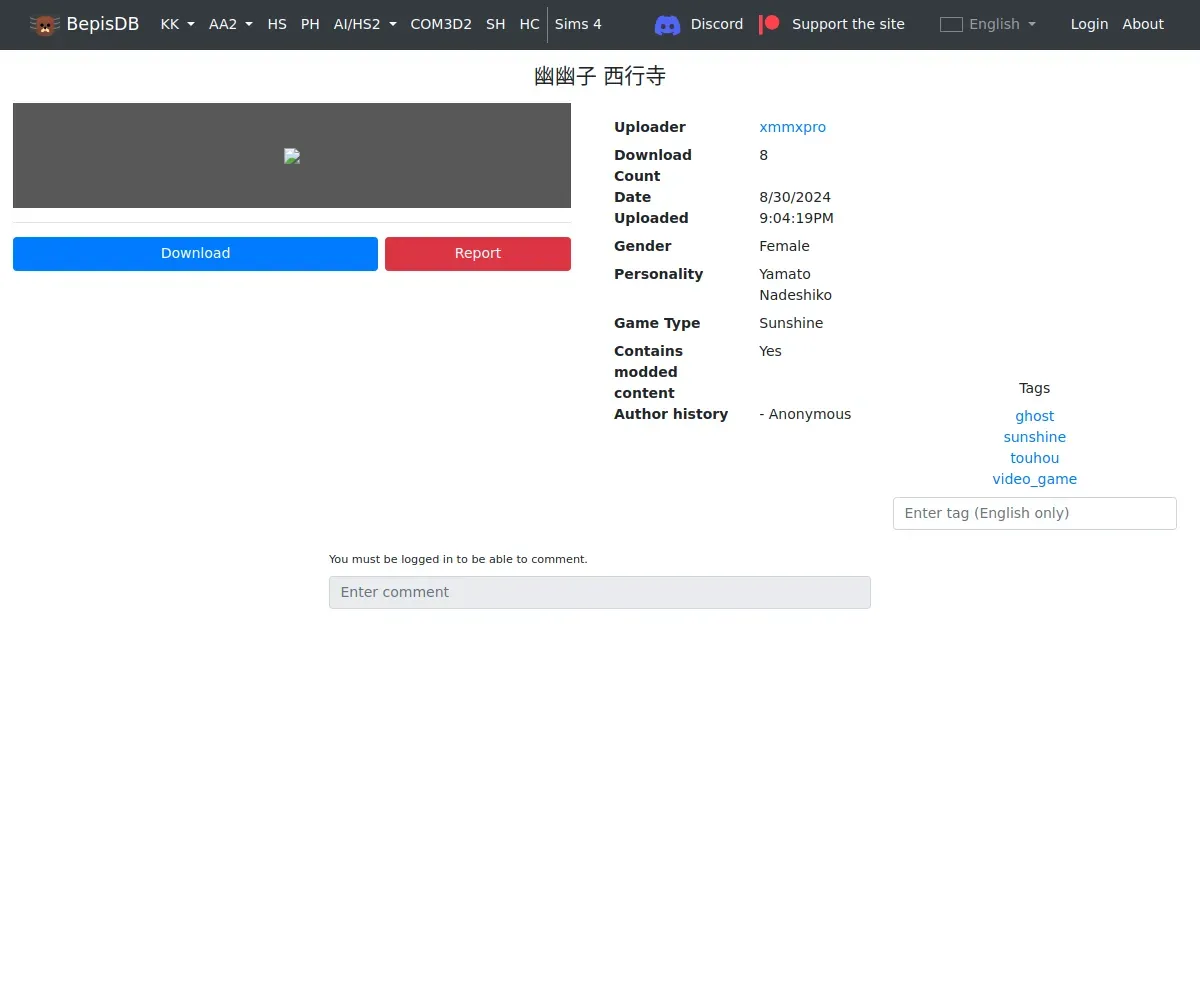The width and height of the screenshot is (1200, 1000).
Task: Click the language flag icon
Action: click(x=951, y=24)
